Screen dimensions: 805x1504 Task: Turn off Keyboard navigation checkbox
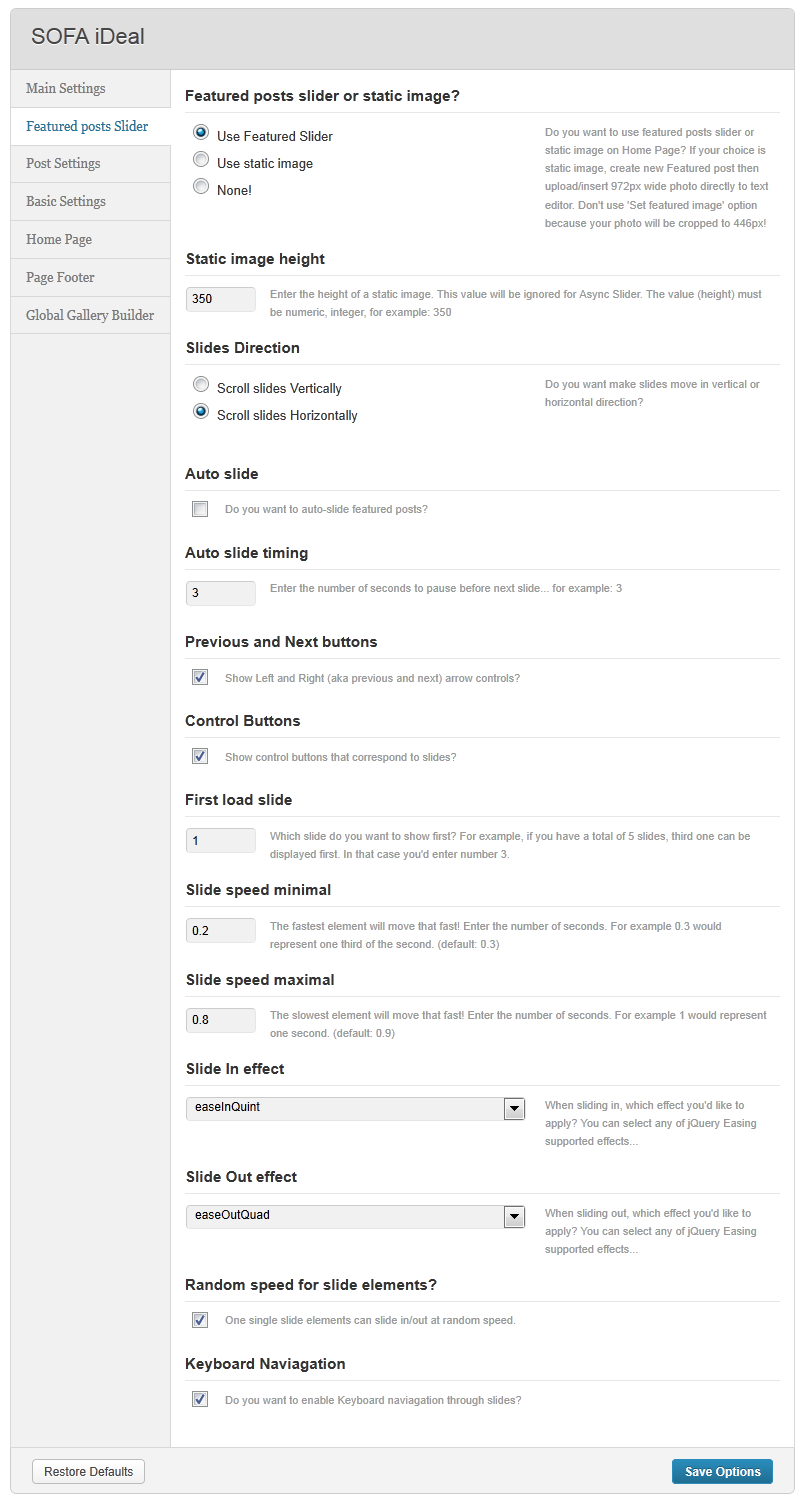pos(200,1400)
